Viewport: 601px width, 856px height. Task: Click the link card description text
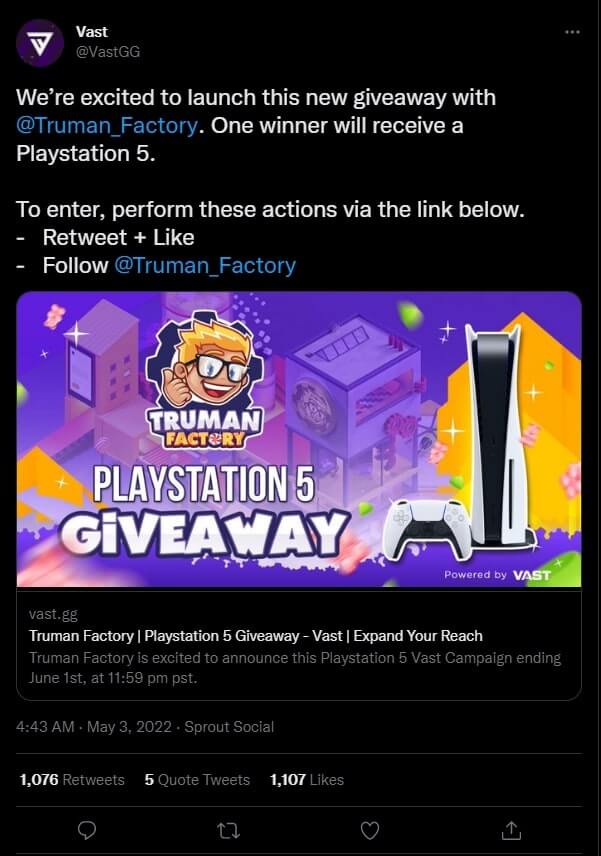295,668
